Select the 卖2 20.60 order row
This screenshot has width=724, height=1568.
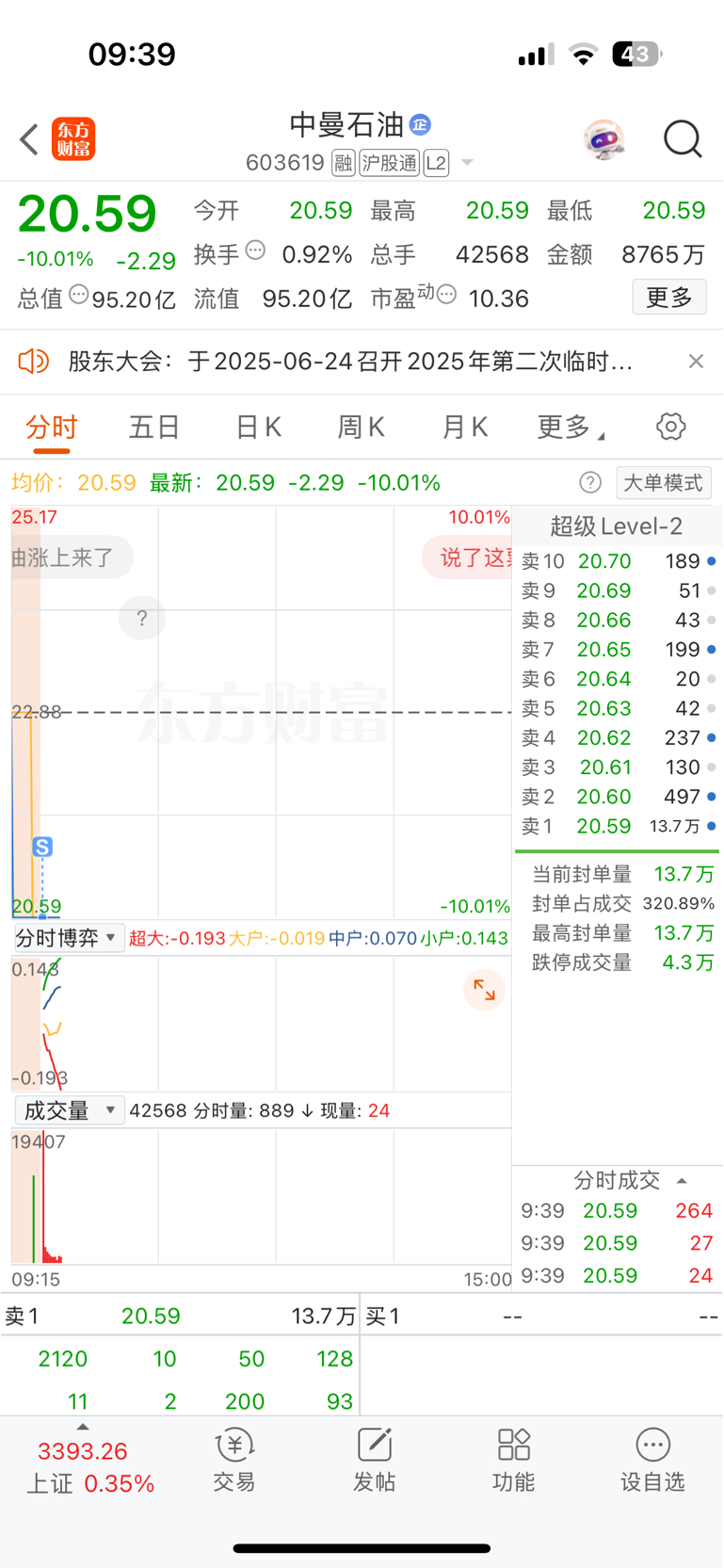[618, 797]
